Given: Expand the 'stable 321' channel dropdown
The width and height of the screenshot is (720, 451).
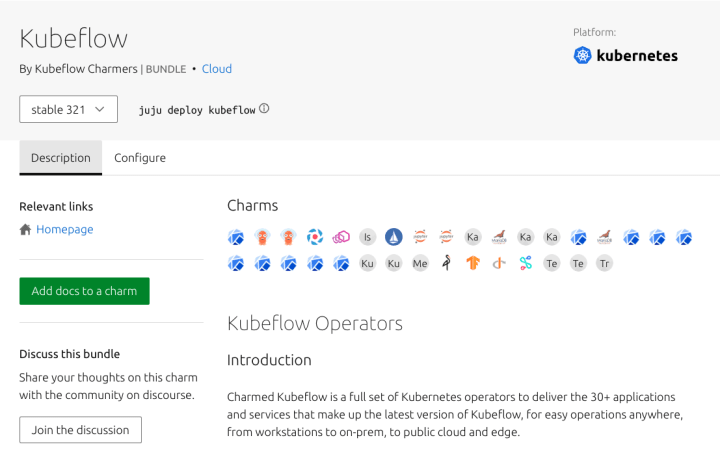Looking at the screenshot, I should click(68, 109).
